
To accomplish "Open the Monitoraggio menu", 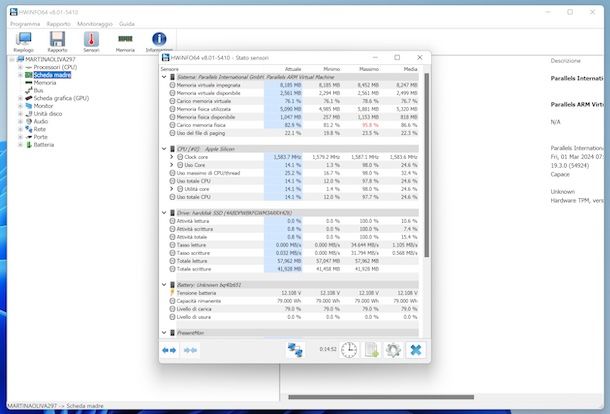I will (95, 24).
